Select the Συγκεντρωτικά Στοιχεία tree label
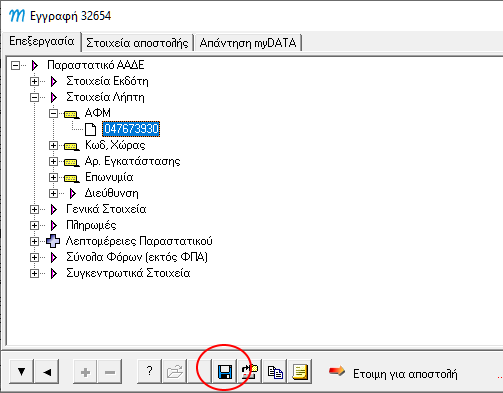The height and width of the screenshot is (393, 503). (128, 273)
